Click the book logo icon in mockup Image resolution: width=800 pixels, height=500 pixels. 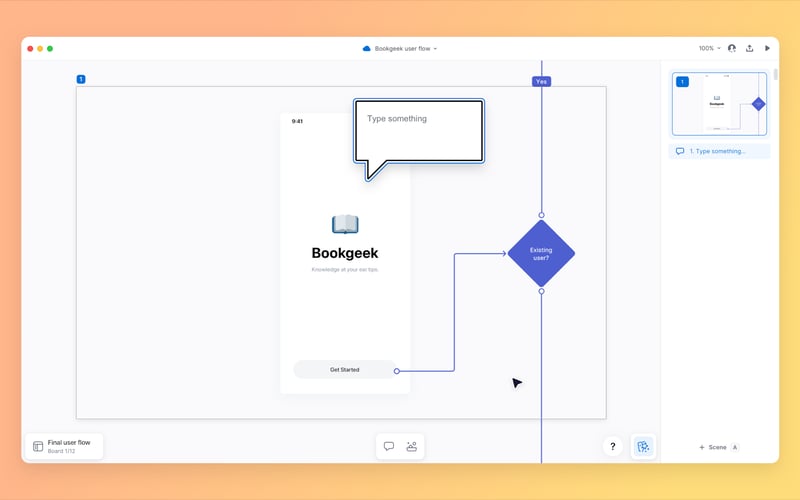345,224
